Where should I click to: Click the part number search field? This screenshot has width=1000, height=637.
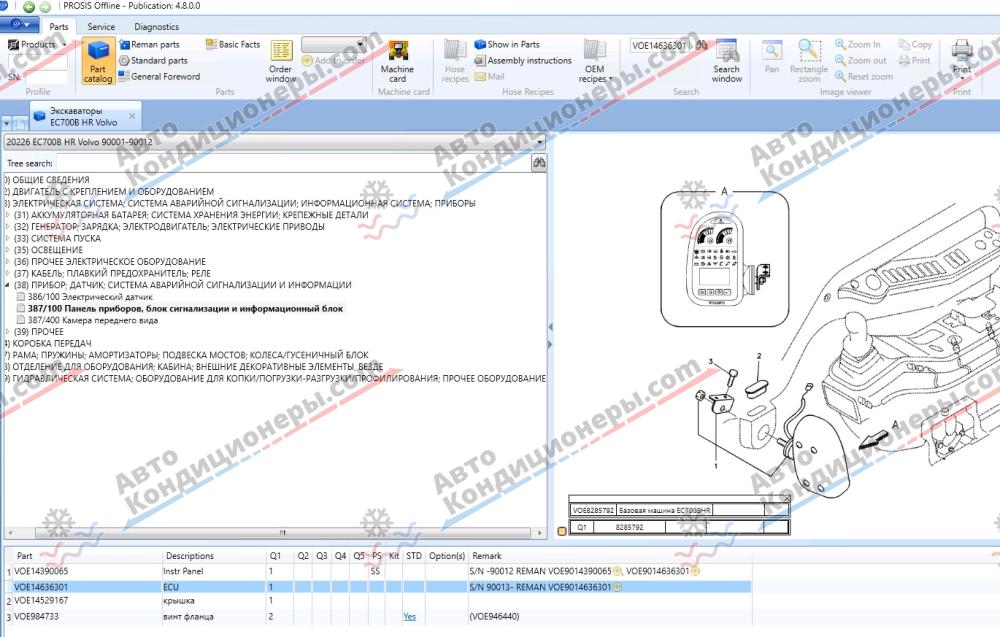(x=662, y=45)
